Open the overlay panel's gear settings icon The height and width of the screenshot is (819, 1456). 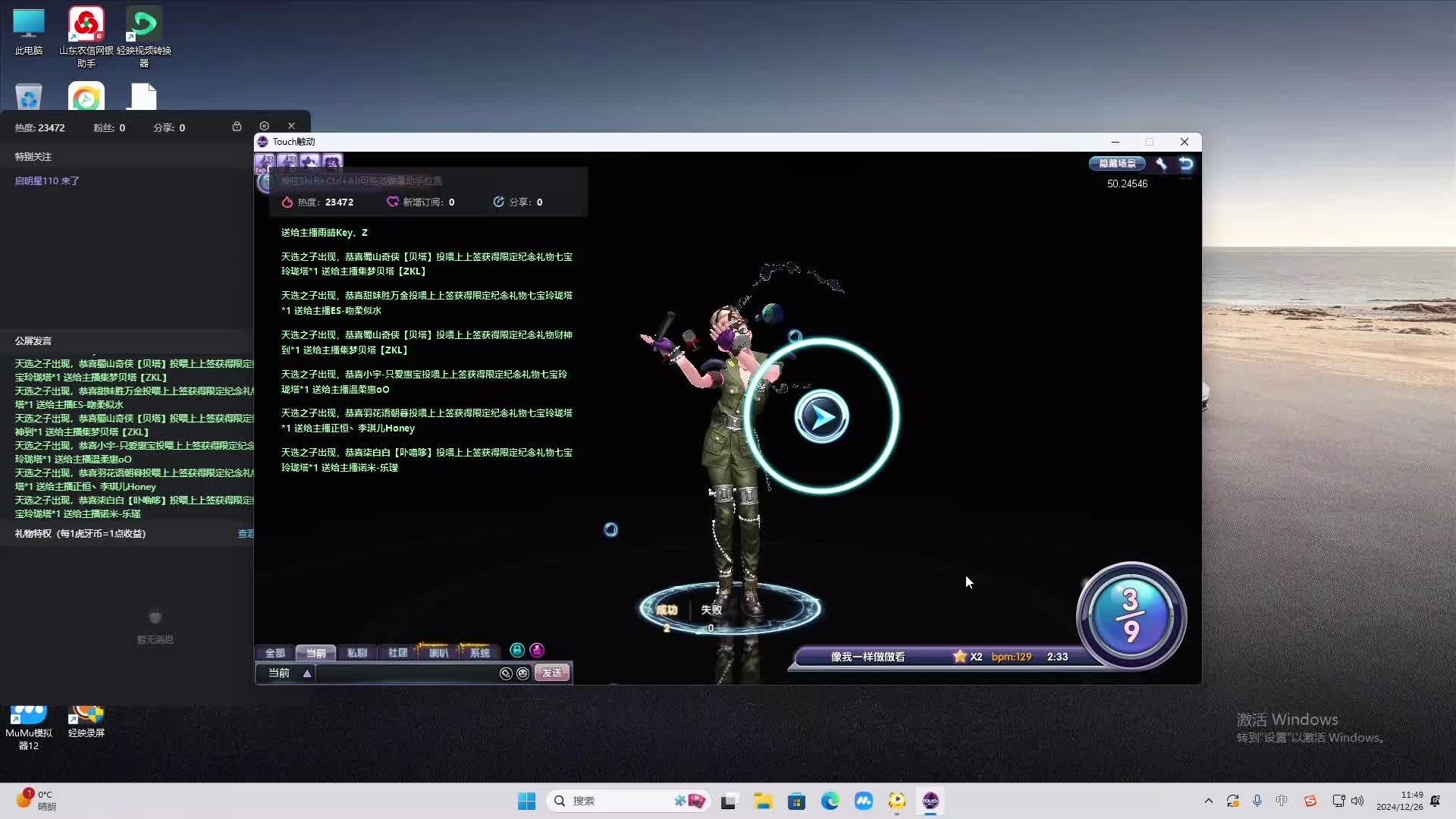264,126
